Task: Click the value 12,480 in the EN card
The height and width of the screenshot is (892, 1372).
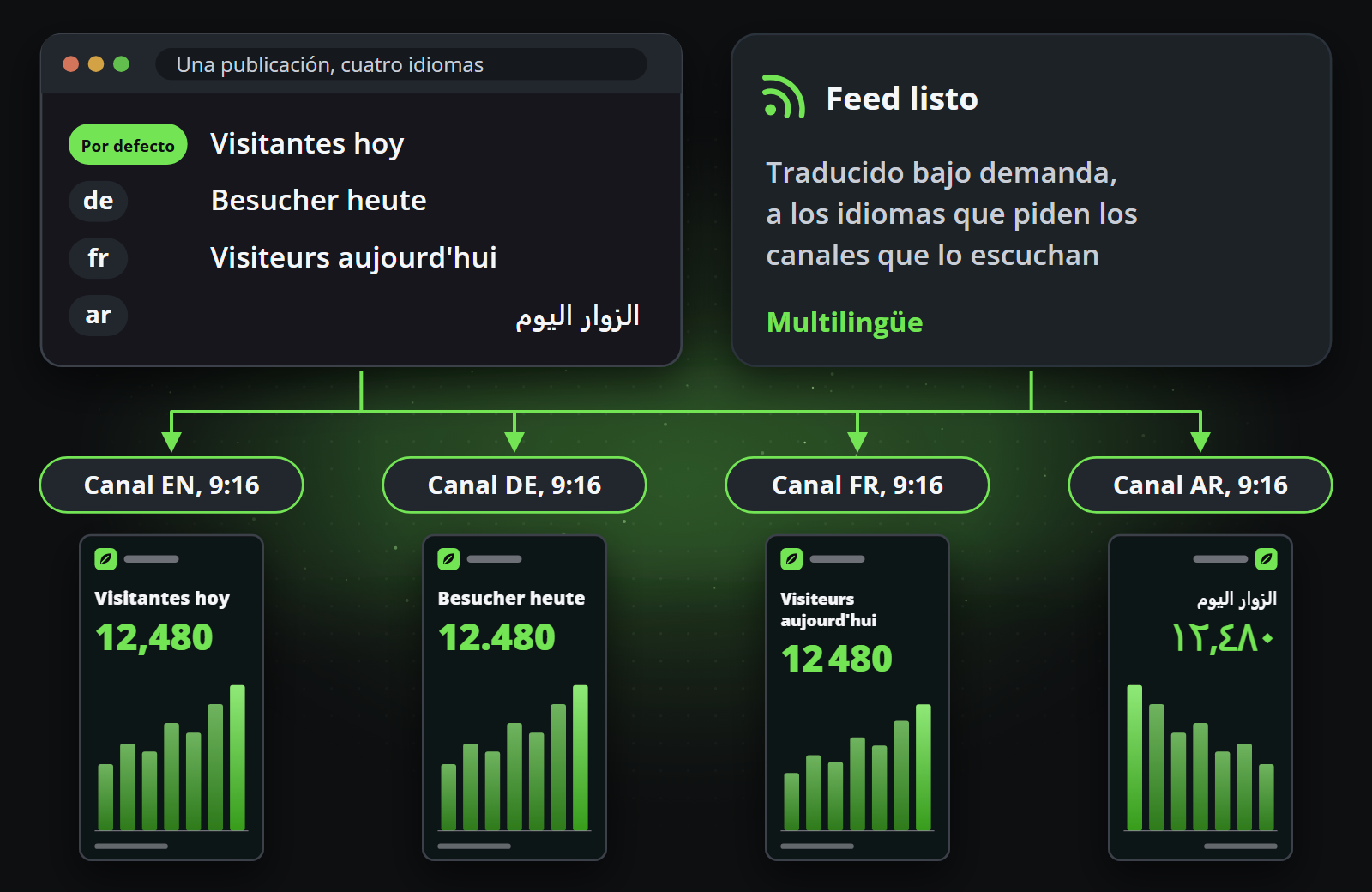Action: tap(154, 637)
